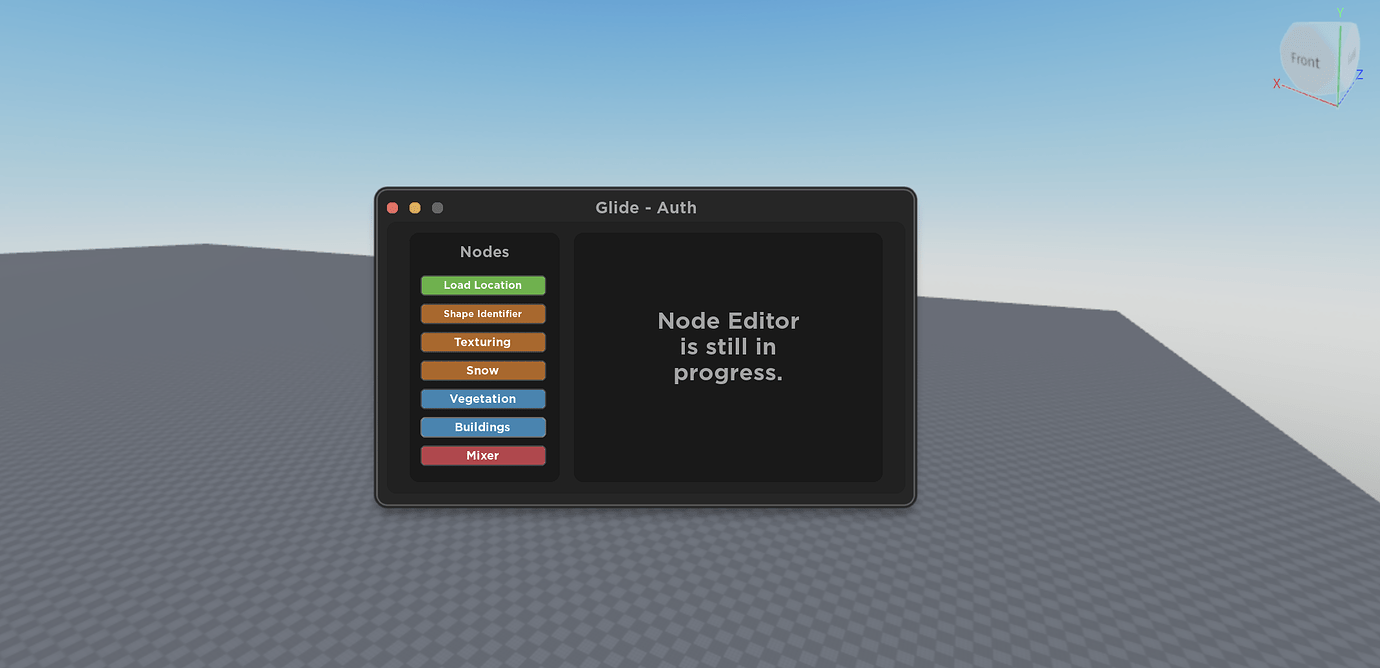Click the Node Editor progress message
The height and width of the screenshot is (668, 1380).
(727, 346)
